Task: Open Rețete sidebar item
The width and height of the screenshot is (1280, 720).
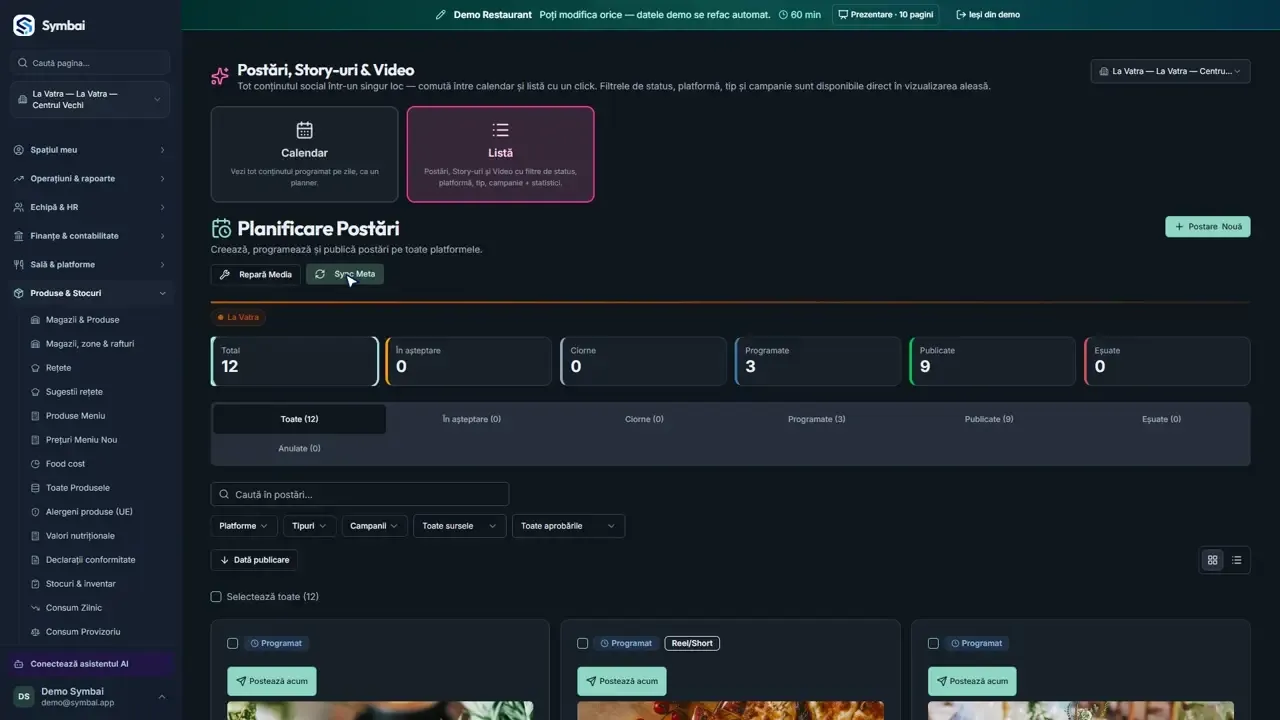Action: pos(58,368)
